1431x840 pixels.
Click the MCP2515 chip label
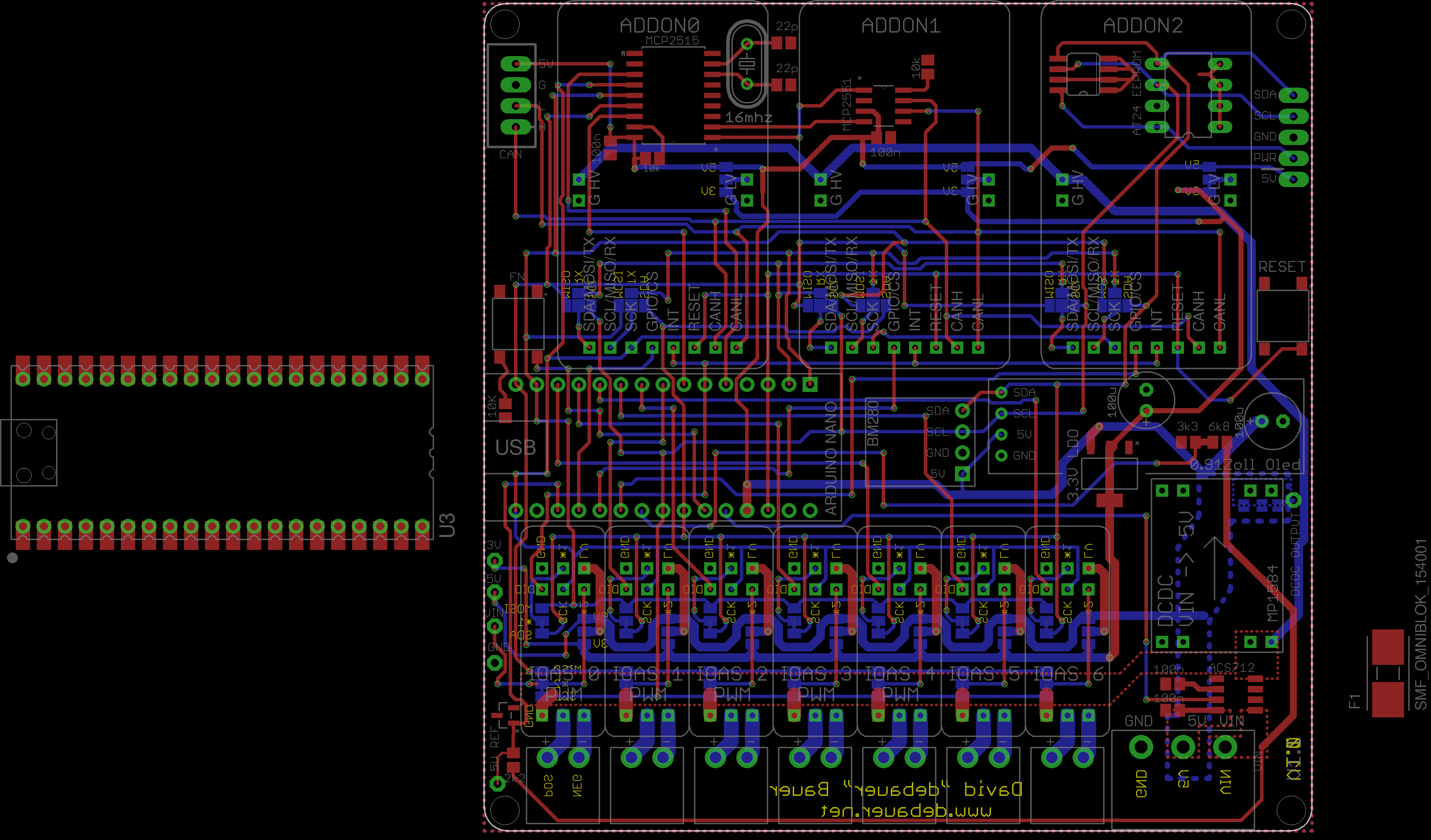[672, 40]
